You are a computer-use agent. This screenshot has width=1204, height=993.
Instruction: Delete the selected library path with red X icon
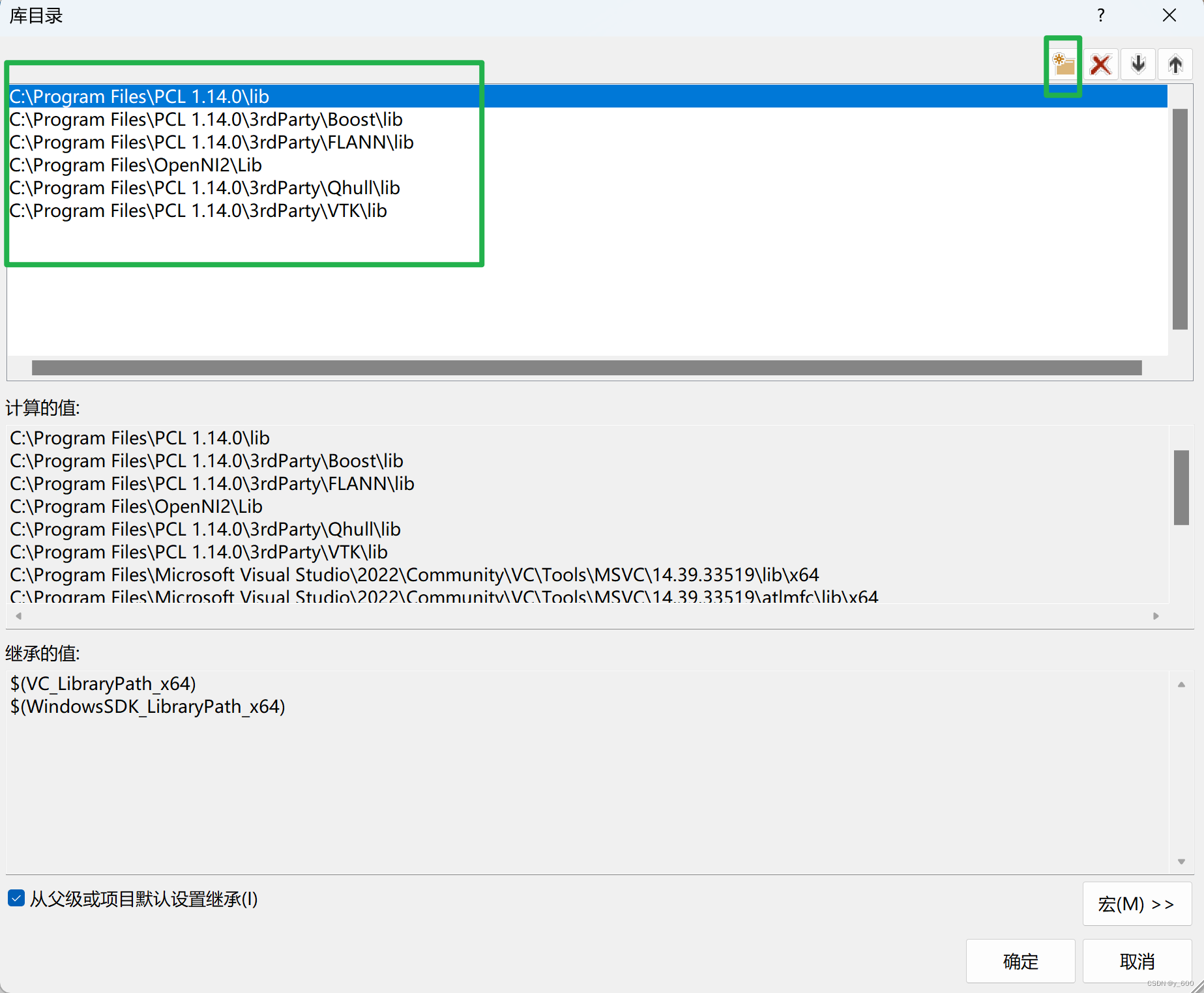coord(1100,64)
